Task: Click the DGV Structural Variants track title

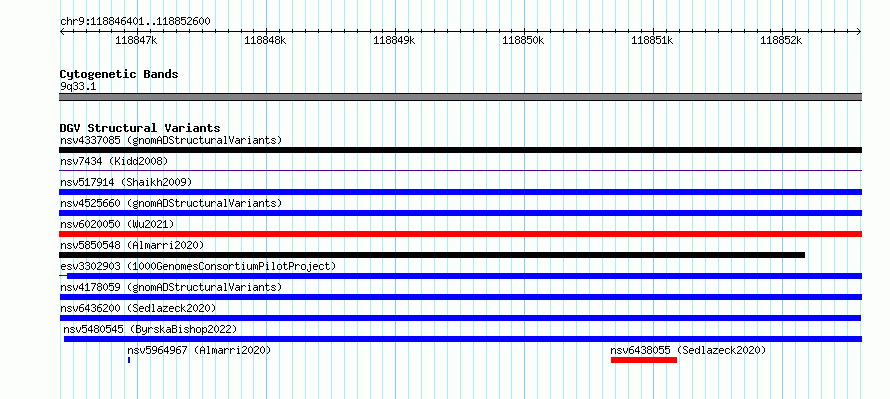Action: click(140, 128)
